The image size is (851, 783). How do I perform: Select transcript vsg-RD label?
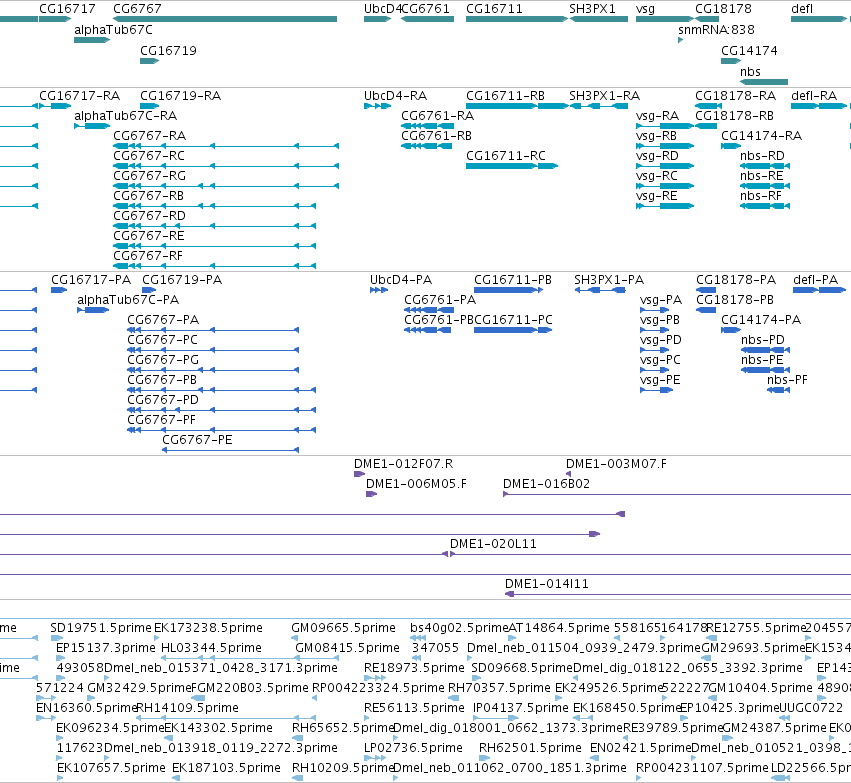657,156
